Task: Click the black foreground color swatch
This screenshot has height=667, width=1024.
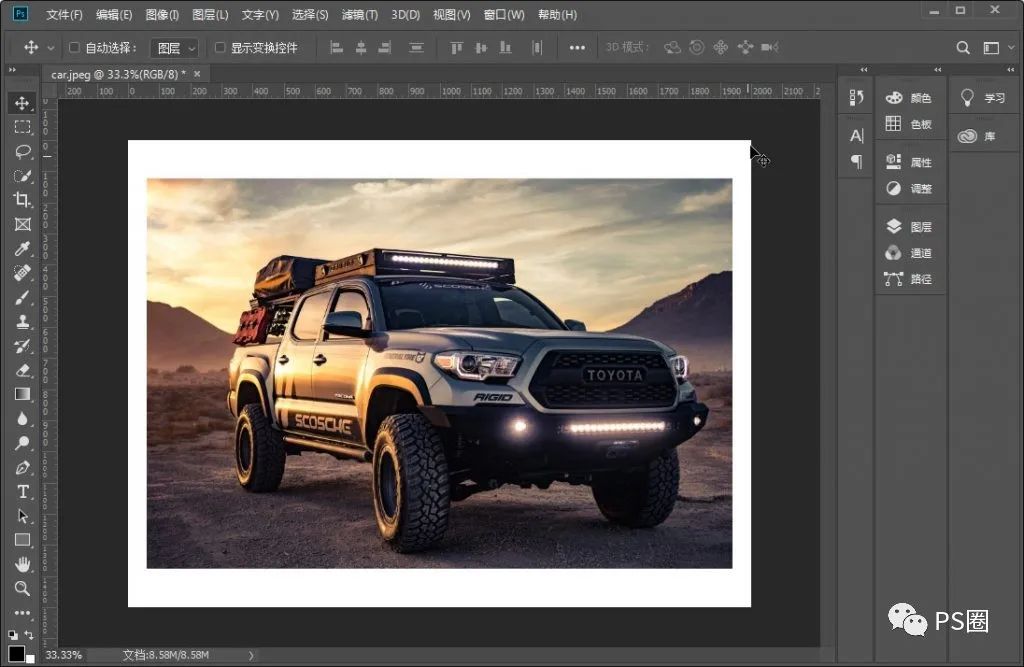Action: [16, 653]
